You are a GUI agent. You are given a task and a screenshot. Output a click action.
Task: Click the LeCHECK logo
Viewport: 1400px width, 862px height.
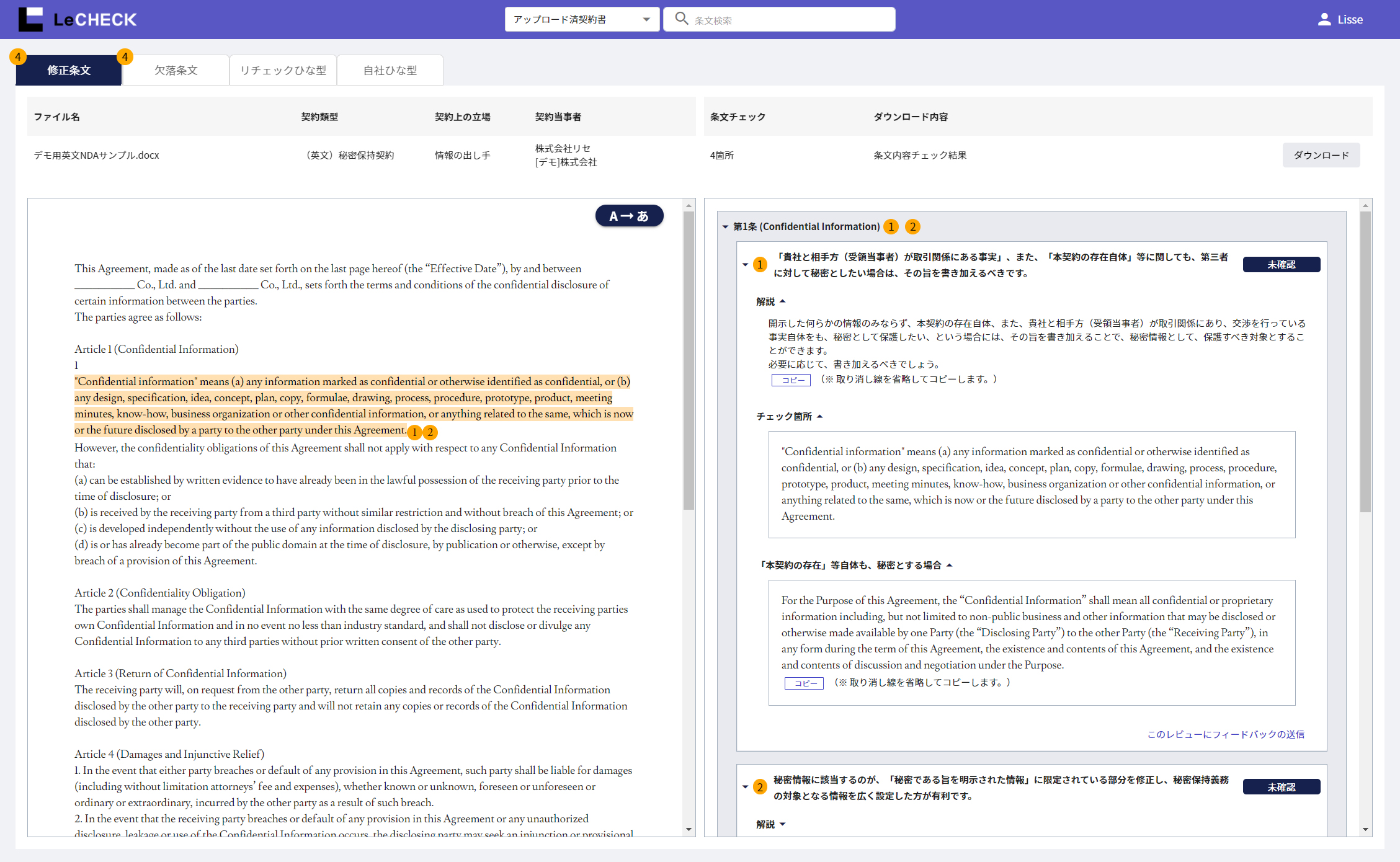click(x=78, y=19)
